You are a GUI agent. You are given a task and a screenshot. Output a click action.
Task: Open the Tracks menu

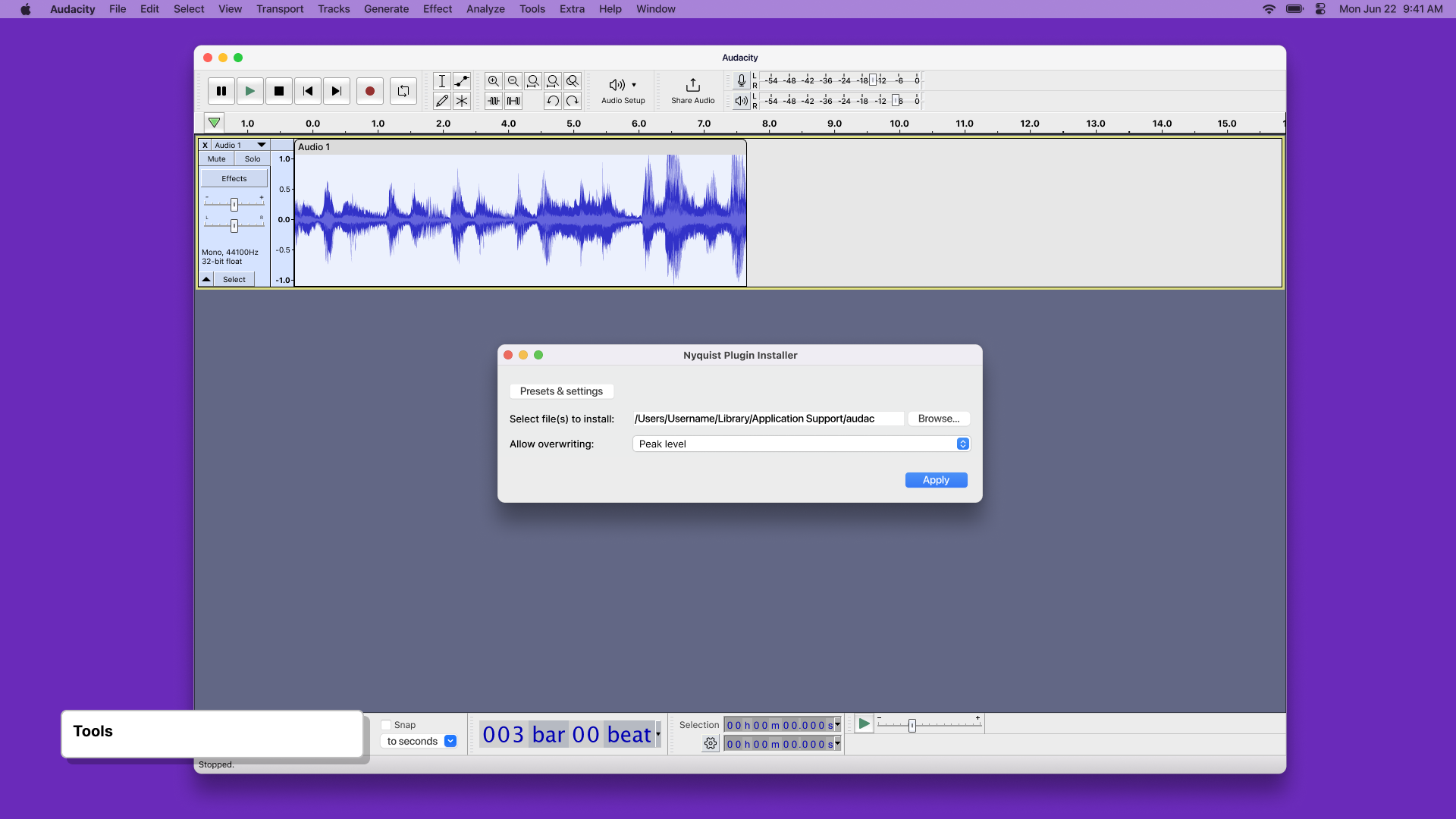tap(334, 9)
